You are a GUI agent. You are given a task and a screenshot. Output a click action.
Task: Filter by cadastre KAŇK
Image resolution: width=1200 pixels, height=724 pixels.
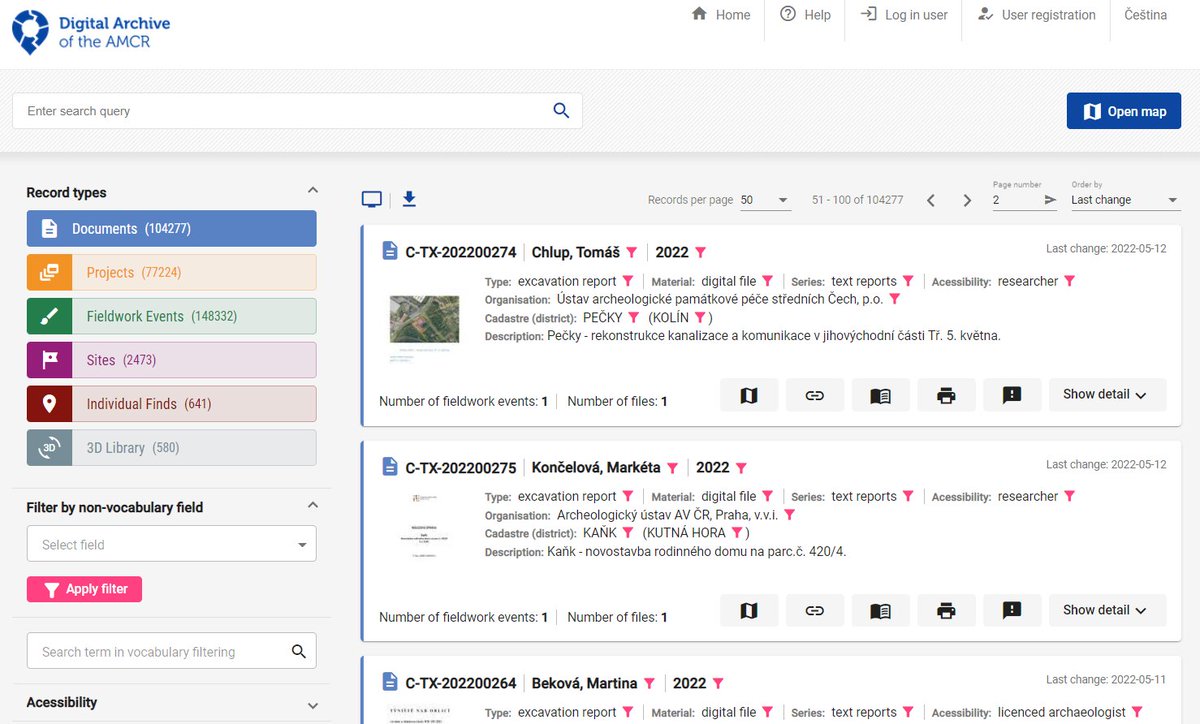coord(628,533)
